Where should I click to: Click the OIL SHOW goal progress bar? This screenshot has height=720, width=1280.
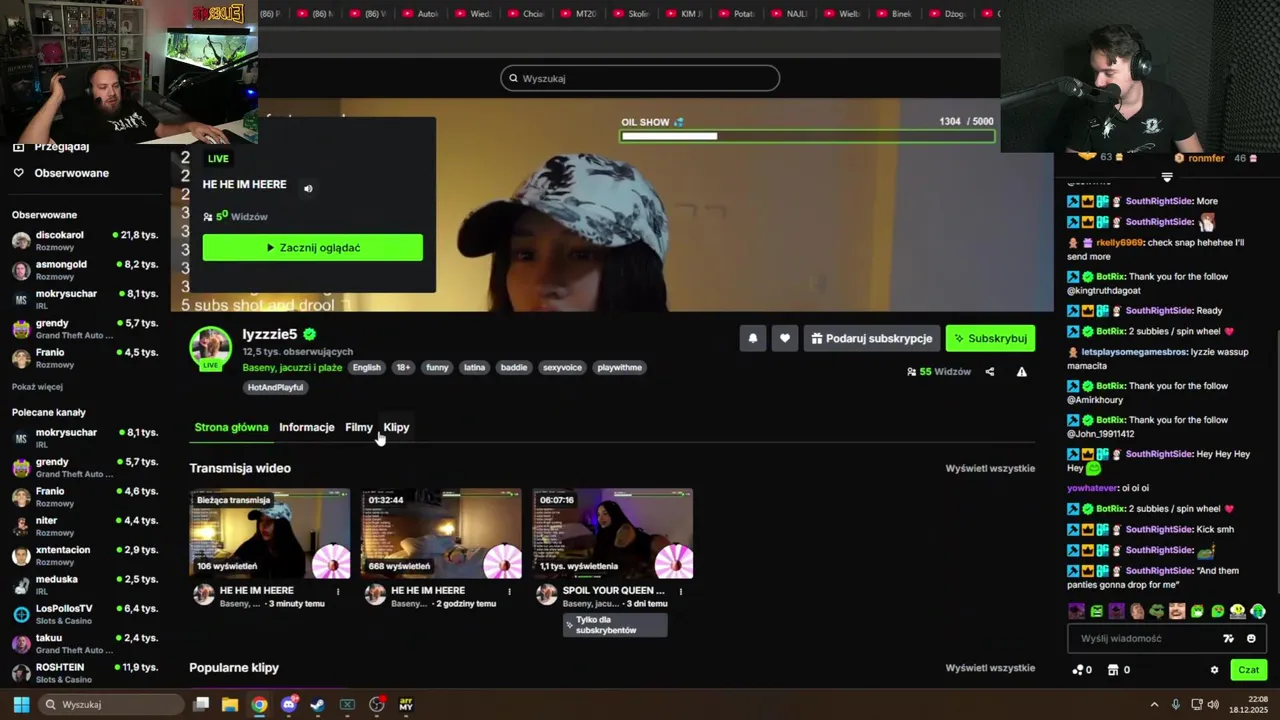click(807, 136)
